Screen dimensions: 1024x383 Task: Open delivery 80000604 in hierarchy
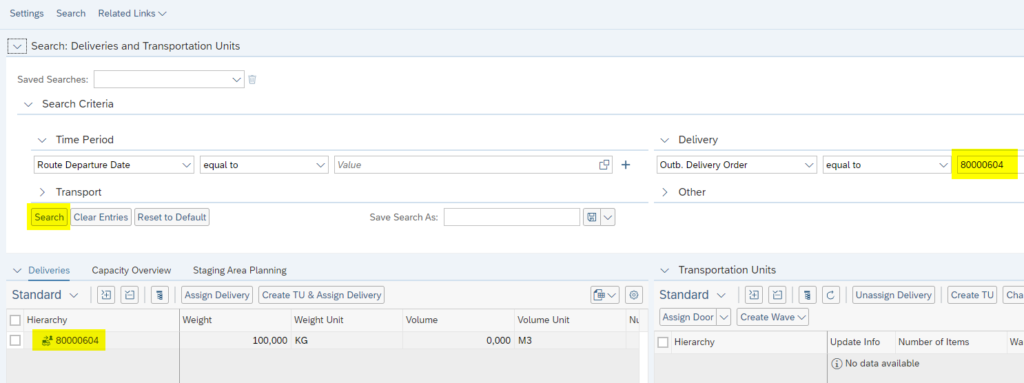78,341
